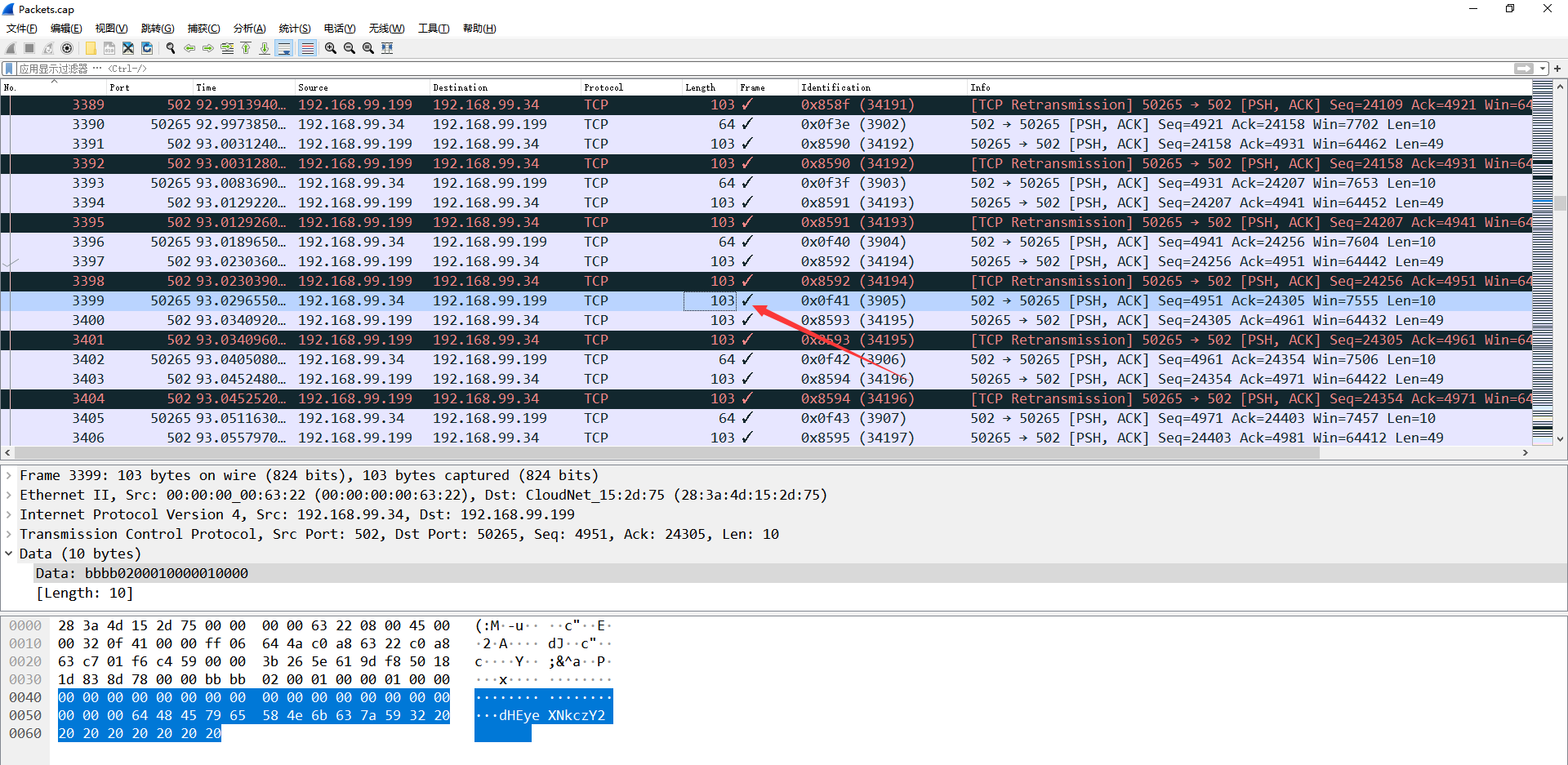1568x765 pixels.
Task: Open the 统计(S) menu
Action: pyautogui.click(x=295, y=29)
